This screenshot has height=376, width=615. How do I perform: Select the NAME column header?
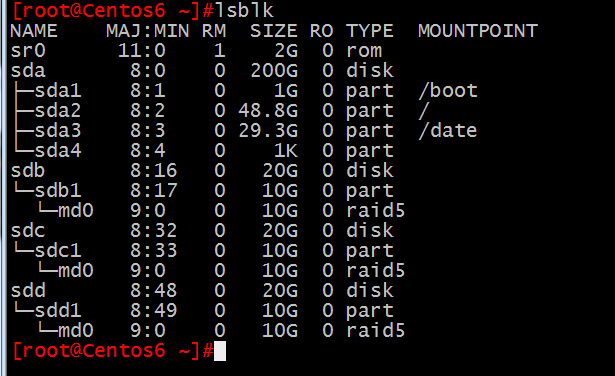click(34, 31)
